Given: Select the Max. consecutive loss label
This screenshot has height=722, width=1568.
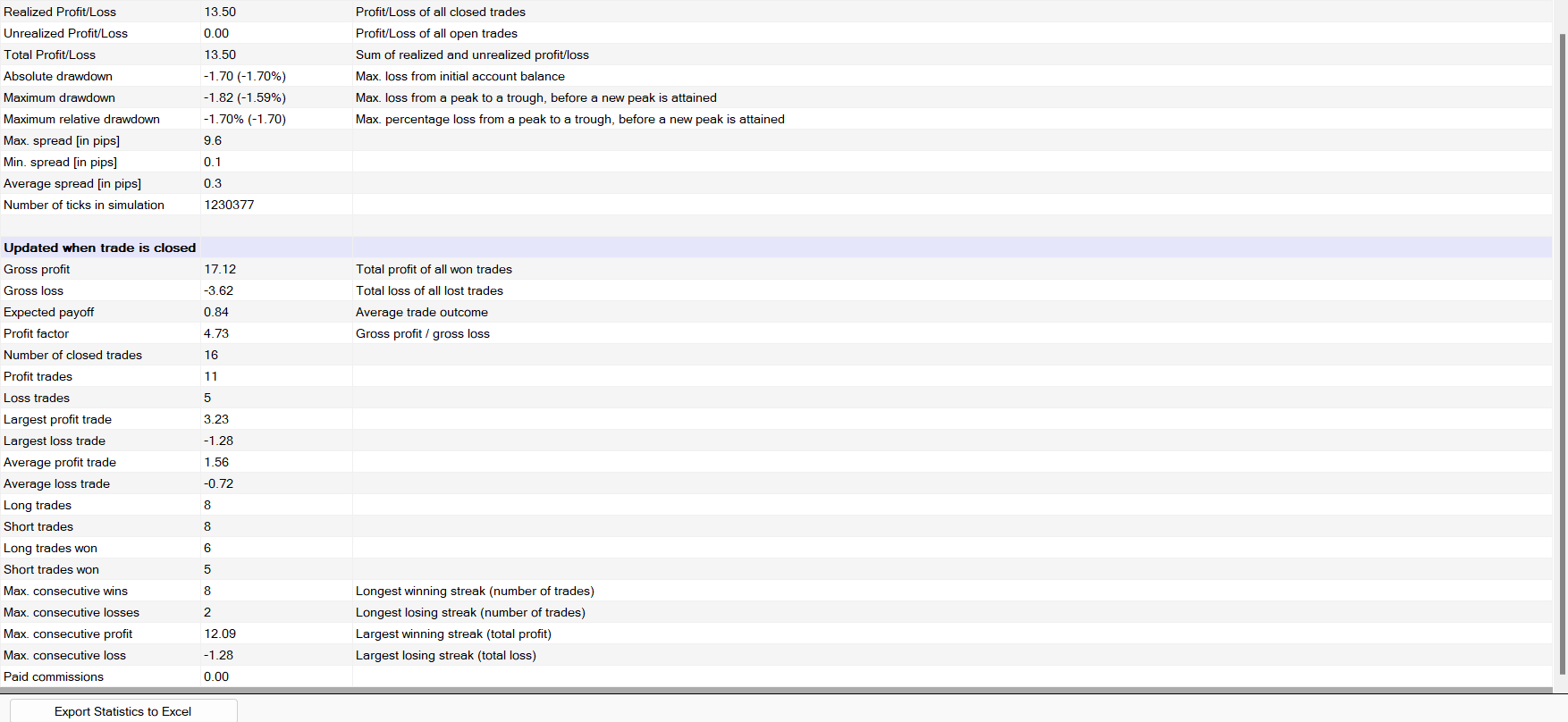Looking at the screenshot, I should coord(64,655).
